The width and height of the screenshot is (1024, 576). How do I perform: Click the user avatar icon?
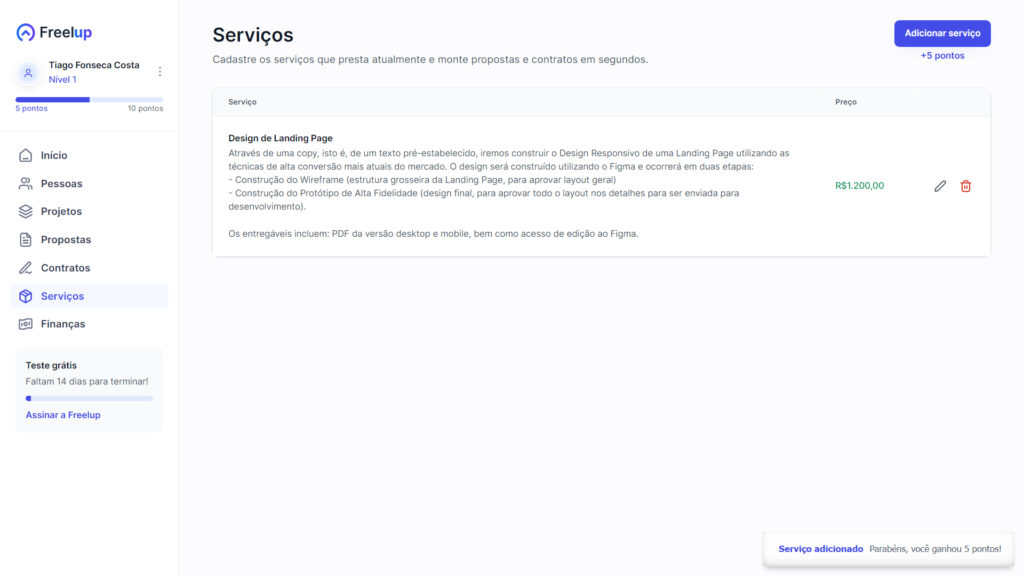point(28,73)
